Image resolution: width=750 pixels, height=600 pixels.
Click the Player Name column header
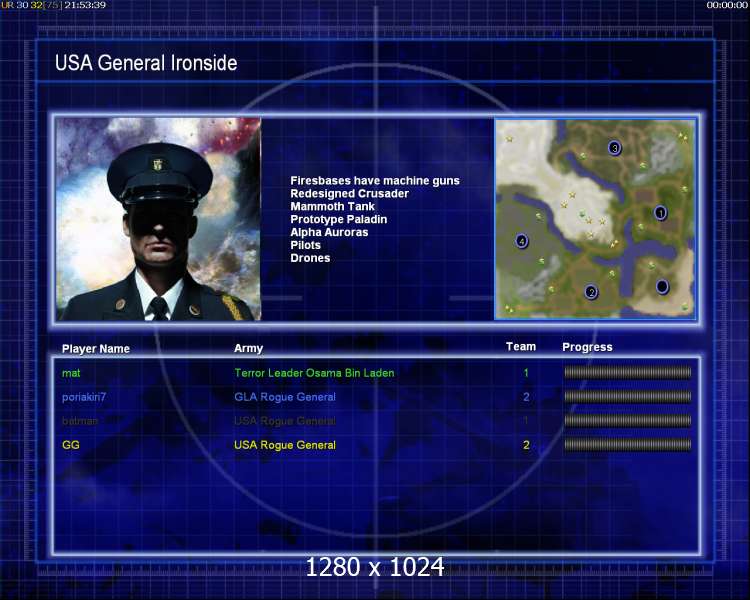pyautogui.click(x=96, y=349)
